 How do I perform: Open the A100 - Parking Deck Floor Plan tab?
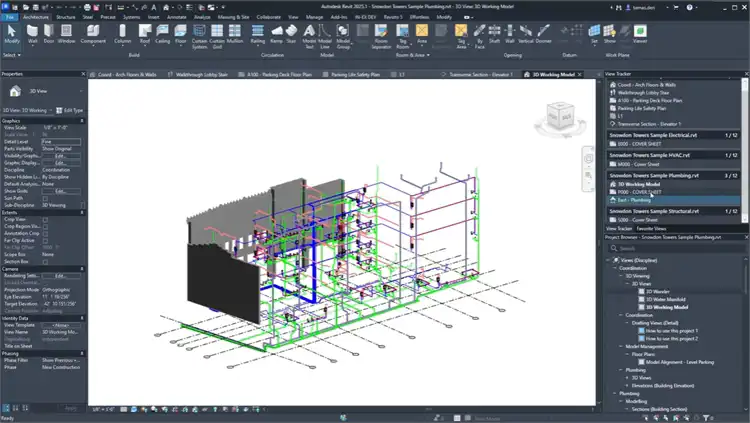pyautogui.click(x=275, y=75)
